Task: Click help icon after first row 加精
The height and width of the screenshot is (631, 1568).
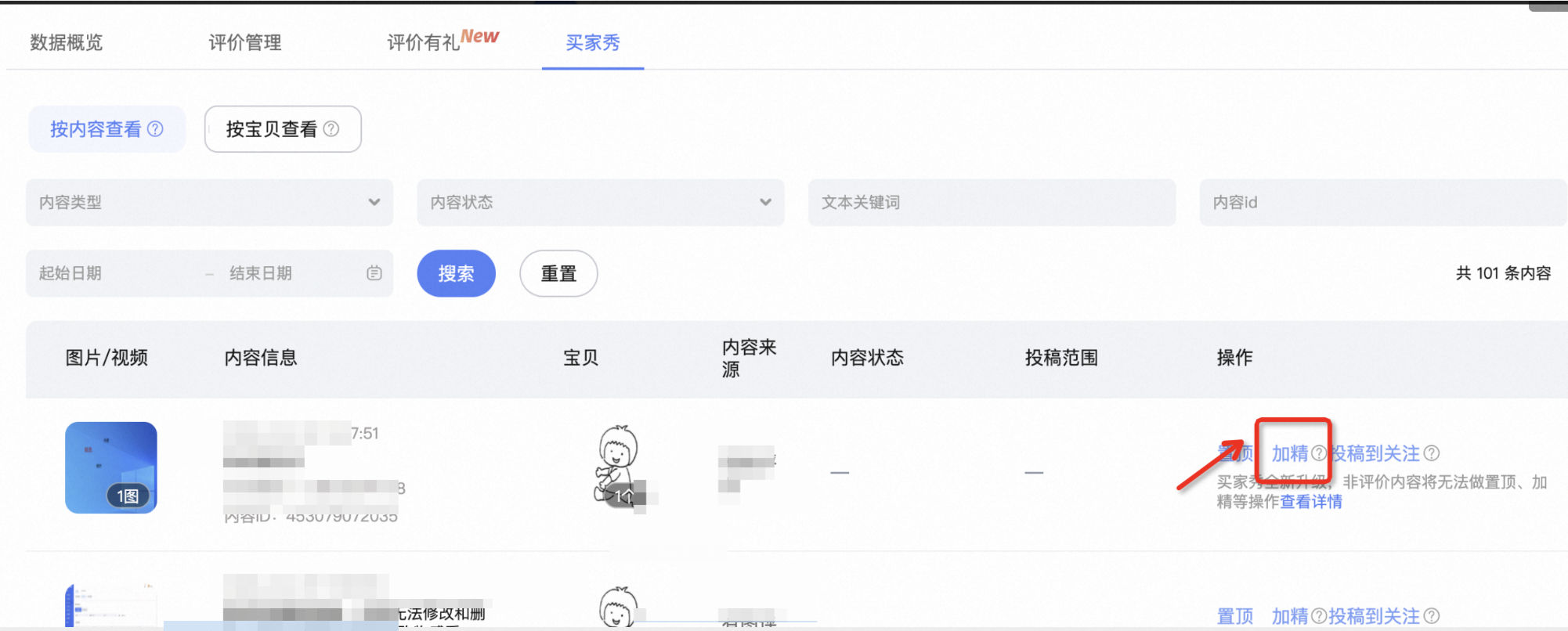Action: pos(1319,453)
